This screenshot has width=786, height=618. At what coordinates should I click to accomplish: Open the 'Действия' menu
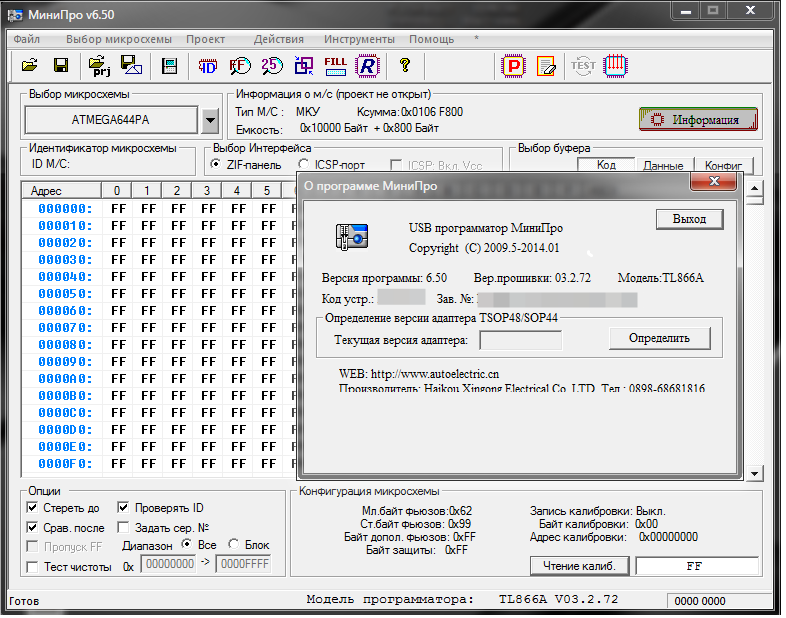coord(279,40)
